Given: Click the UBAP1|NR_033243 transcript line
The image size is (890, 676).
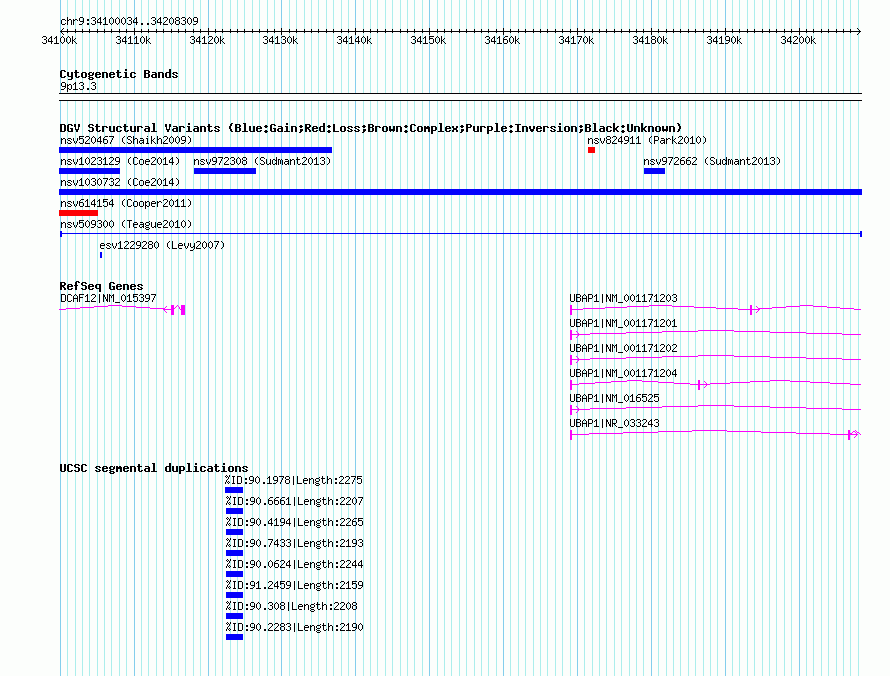Looking at the screenshot, I should [715, 434].
